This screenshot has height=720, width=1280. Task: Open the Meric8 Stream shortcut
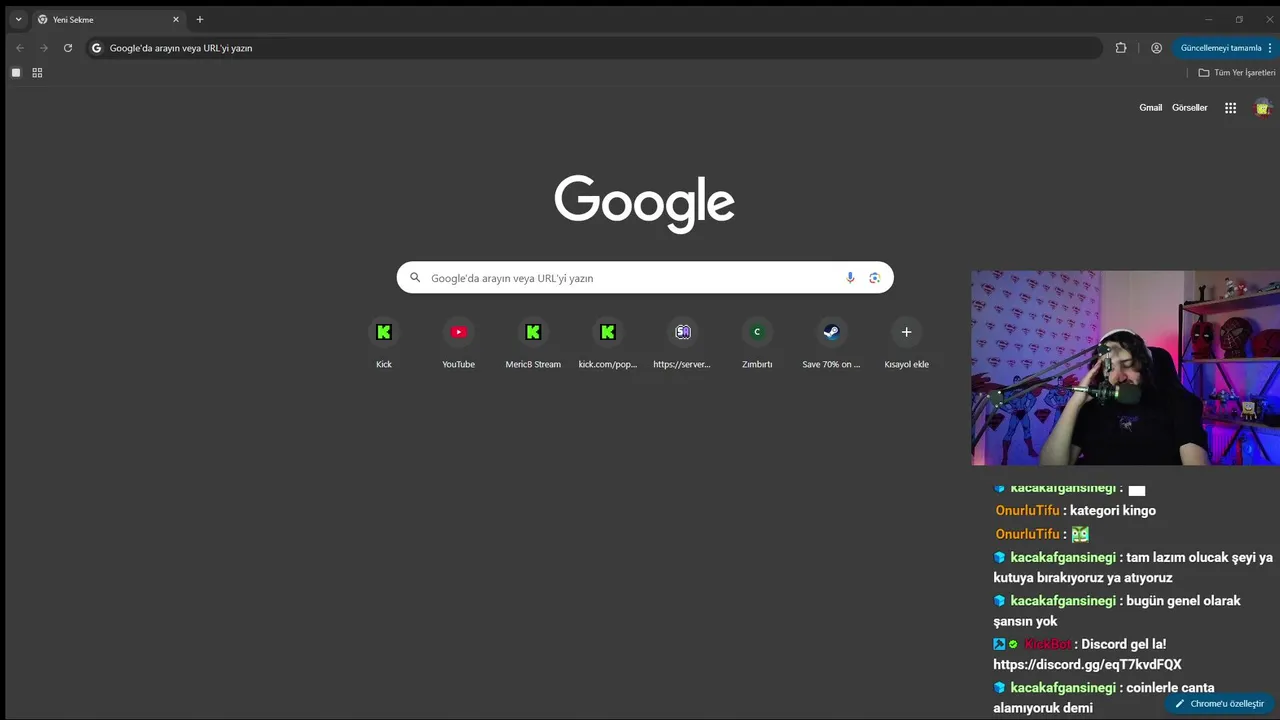coord(533,343)
